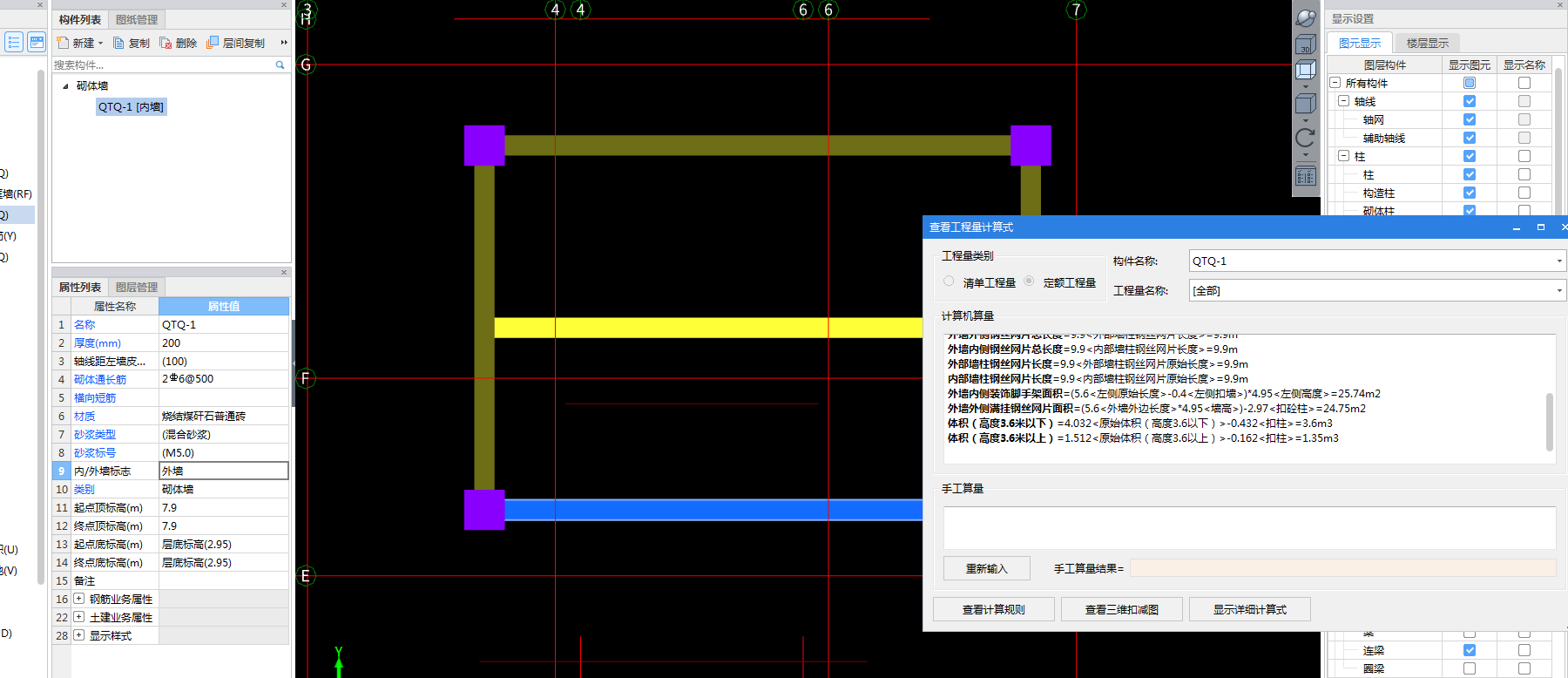Click the 内/外墙标志 value cell 外墙
The height and width of the screenshot is (678, 1568).
pos(224,471)
